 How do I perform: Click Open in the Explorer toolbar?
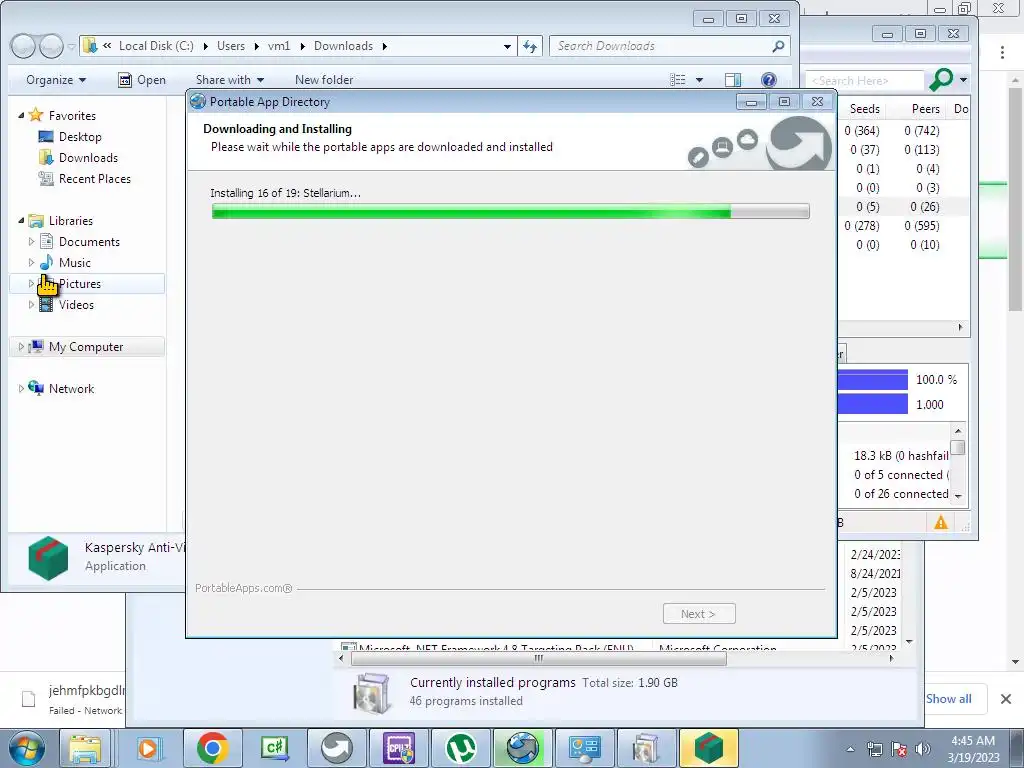click(x=142, y=80)
